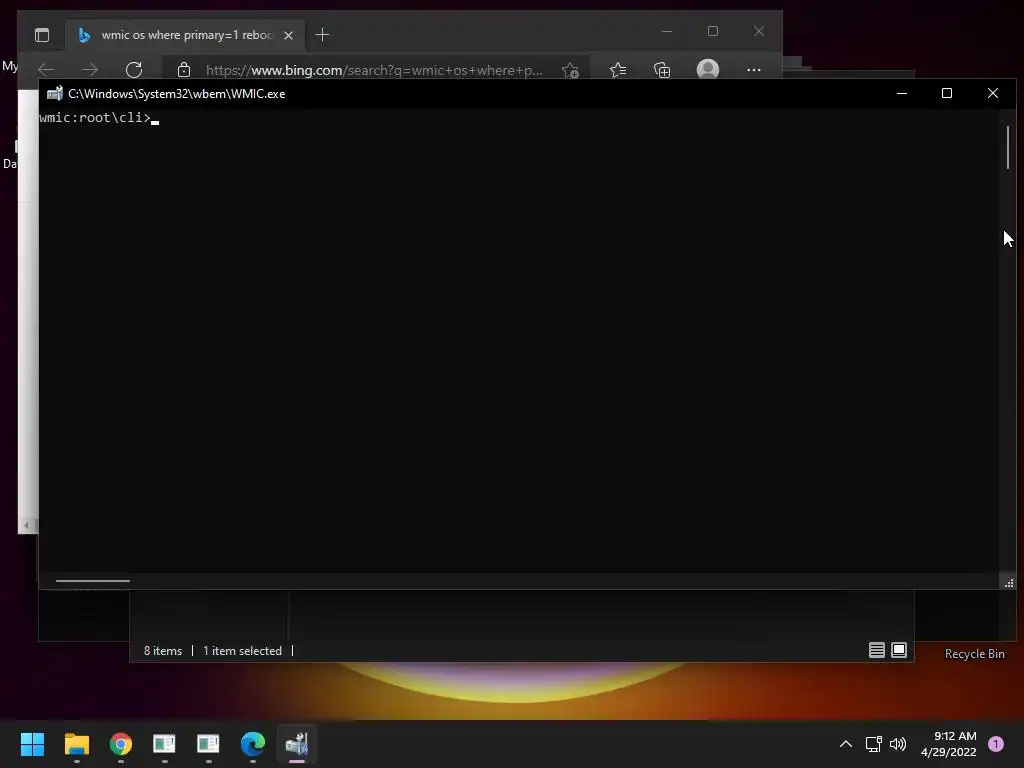Screen dimensions: 1024x768
Task: Minimize the WMIC.exe console window
Action: [902, 93]
